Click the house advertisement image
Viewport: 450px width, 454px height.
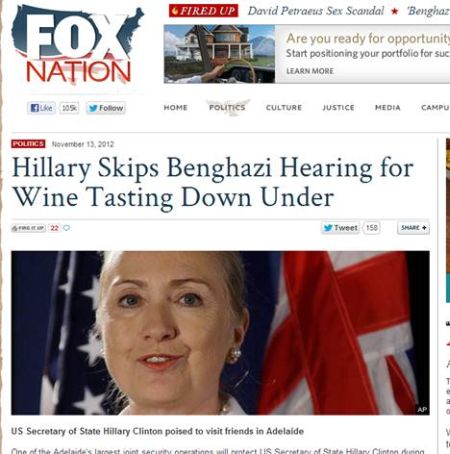point(219,54)
